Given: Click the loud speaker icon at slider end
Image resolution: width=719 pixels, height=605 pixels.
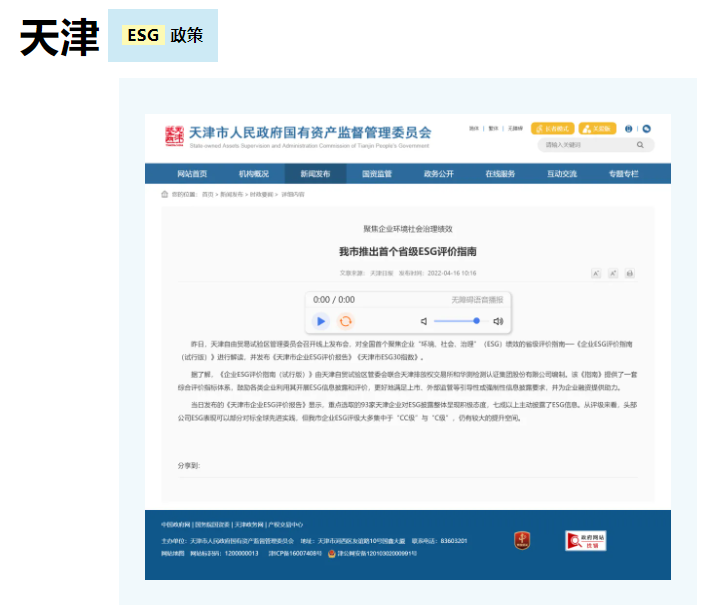Looking at the screenshot, I should coord(498,321).
